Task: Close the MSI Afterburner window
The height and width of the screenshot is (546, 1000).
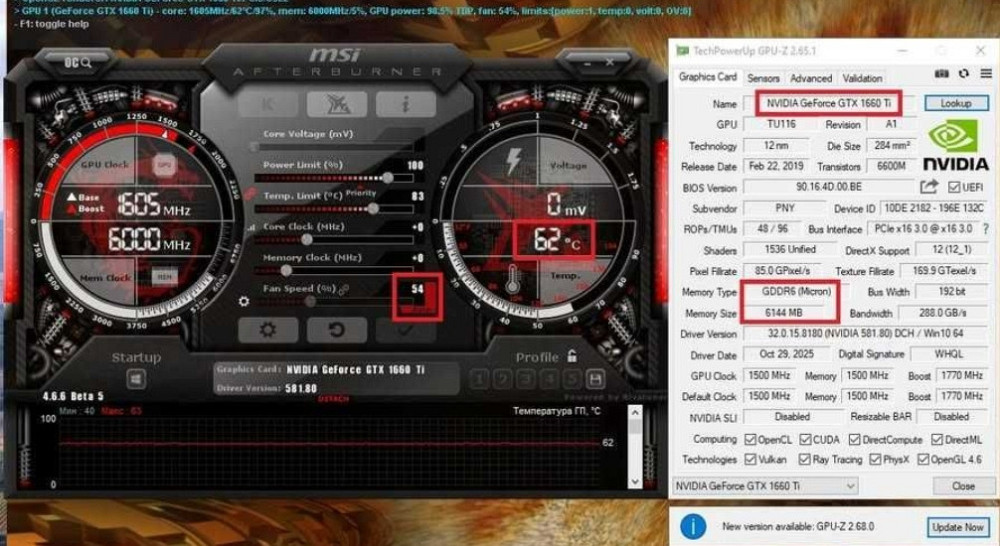Action: [610, 63]
